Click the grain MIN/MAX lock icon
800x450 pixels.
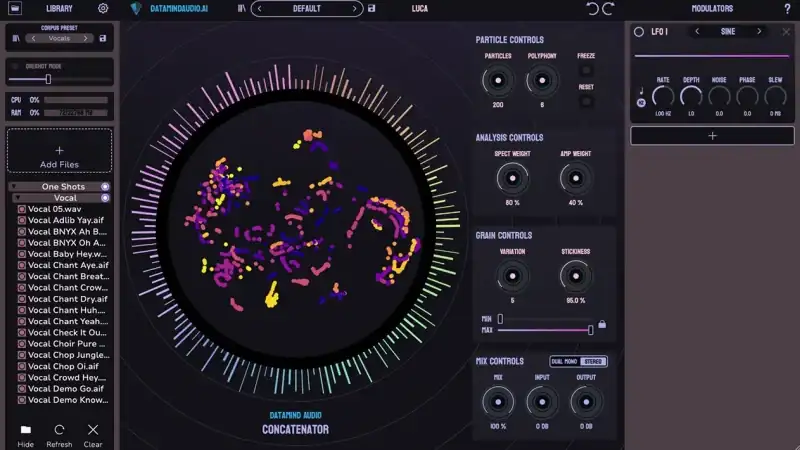point(602,324)
